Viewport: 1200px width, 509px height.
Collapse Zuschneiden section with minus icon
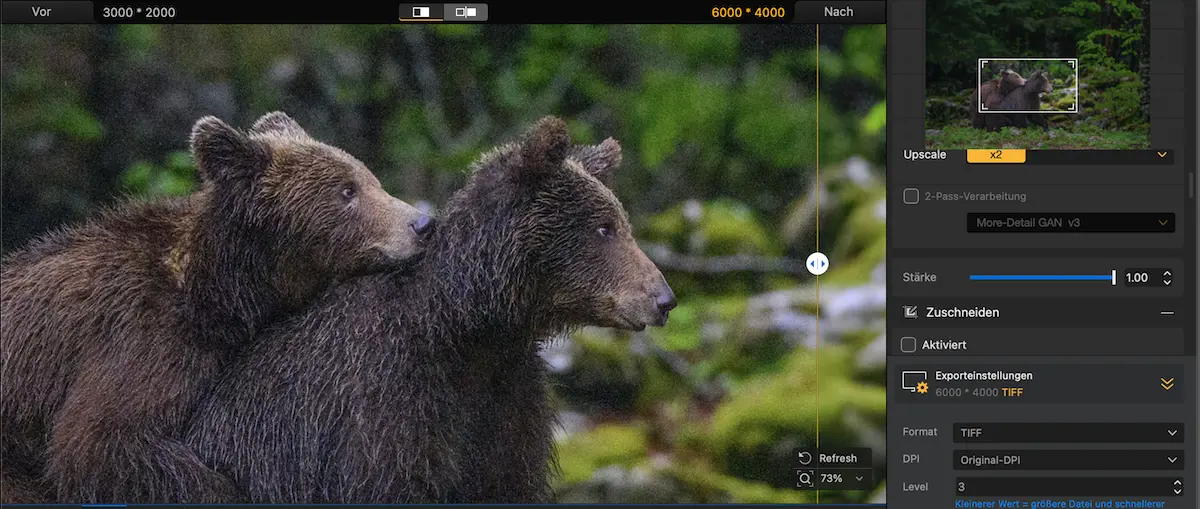(1166, 313)
